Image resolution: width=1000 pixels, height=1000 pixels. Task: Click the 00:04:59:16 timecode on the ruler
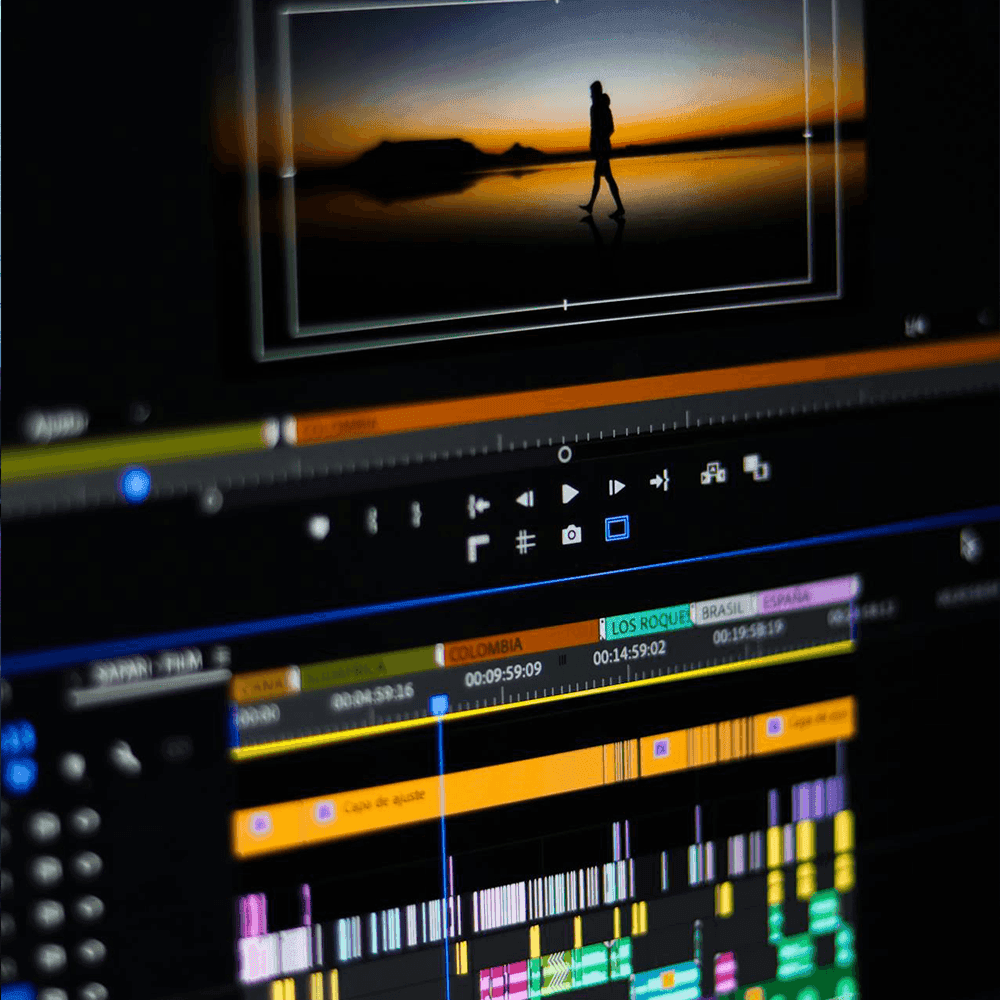click(372, 696)
